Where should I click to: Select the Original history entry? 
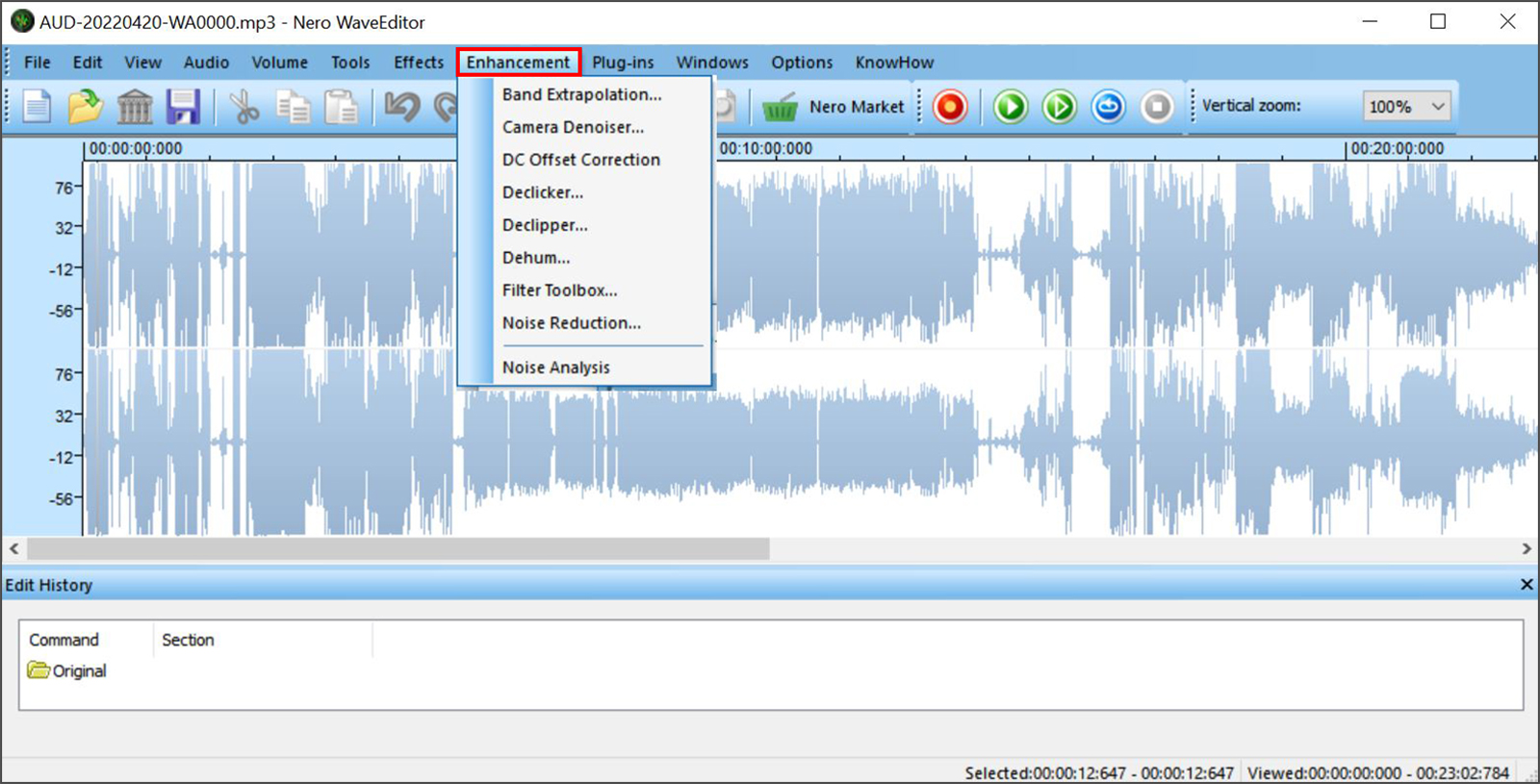coord(67,670)
